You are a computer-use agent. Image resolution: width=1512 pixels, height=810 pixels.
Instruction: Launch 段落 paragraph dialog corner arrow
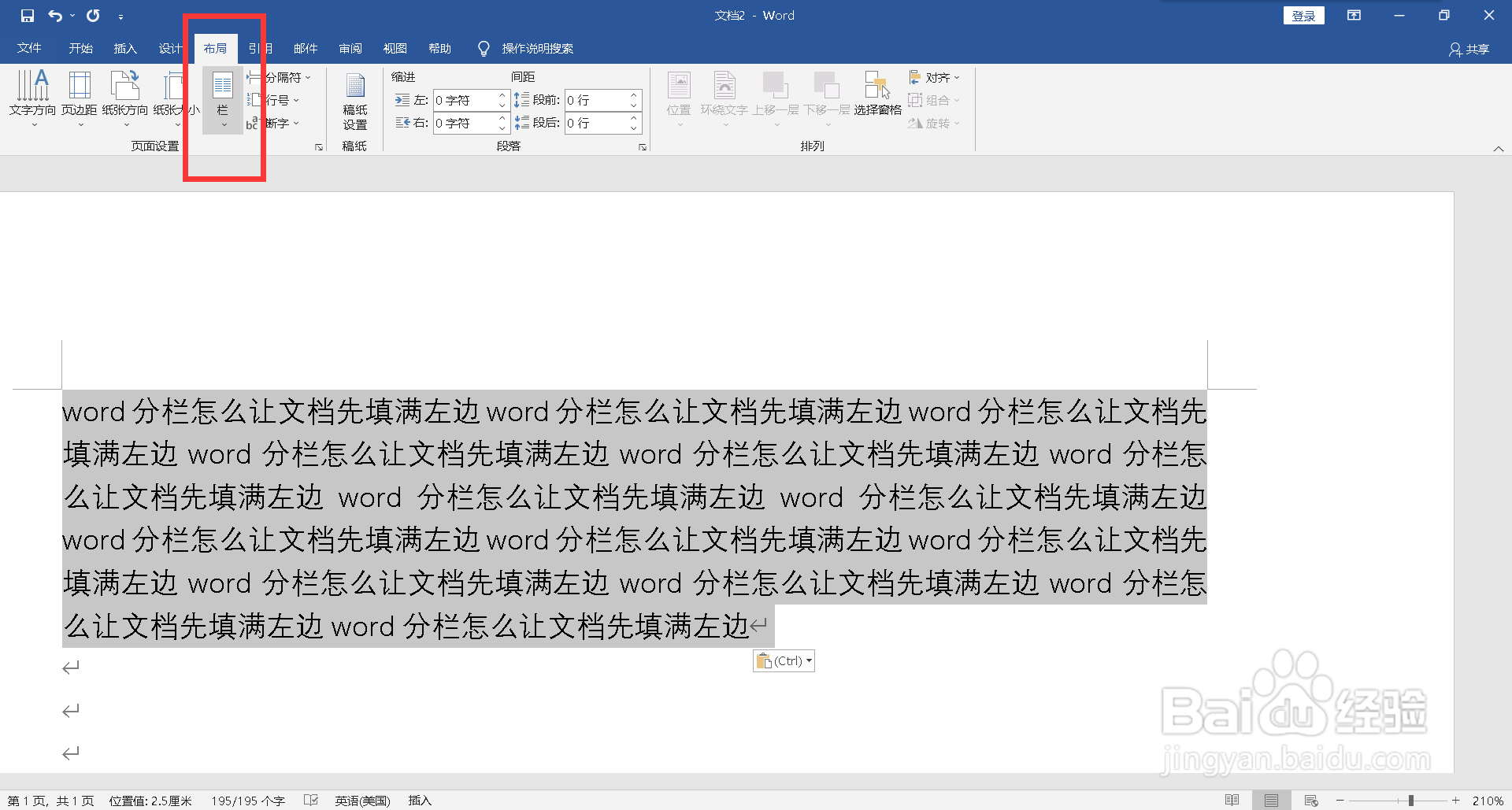point(643,147)
